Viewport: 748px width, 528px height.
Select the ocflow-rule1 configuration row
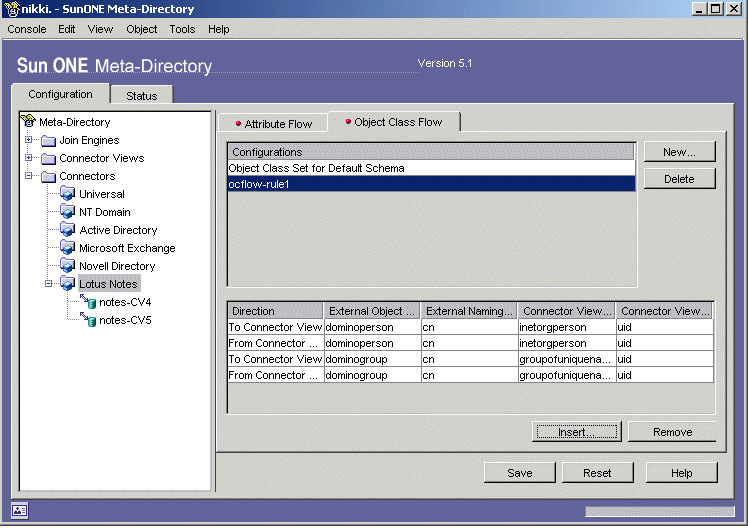point(431,184)
